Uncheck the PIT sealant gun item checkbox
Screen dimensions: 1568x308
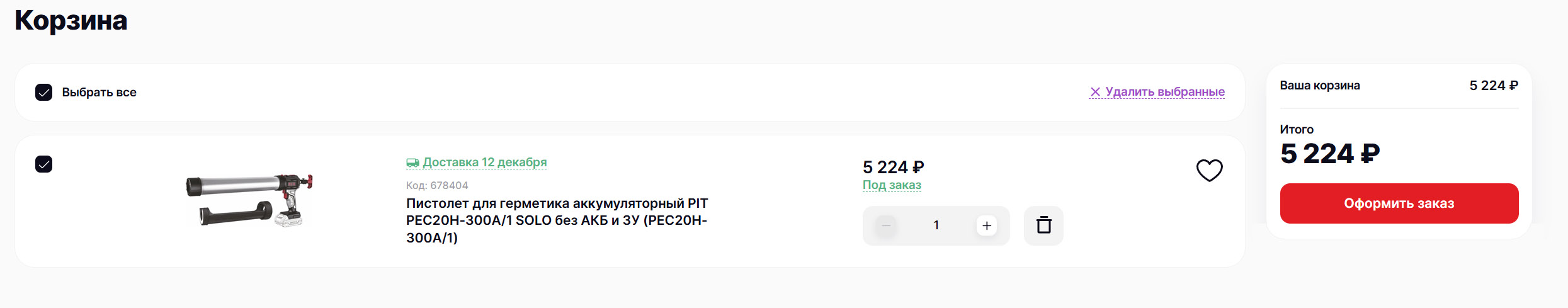click(x=44, y=164)
